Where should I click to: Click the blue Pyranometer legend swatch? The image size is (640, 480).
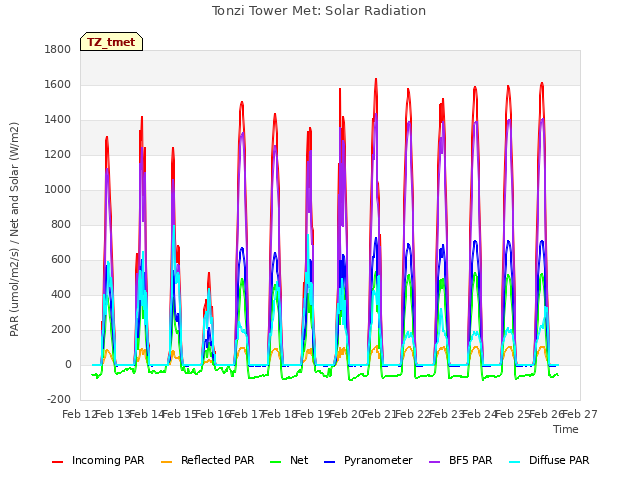[x=329, y=462]
